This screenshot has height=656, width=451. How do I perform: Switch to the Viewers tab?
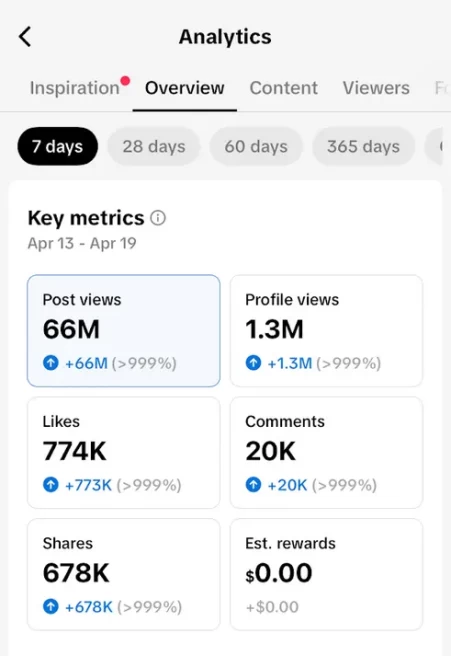[x=376, y=88]
